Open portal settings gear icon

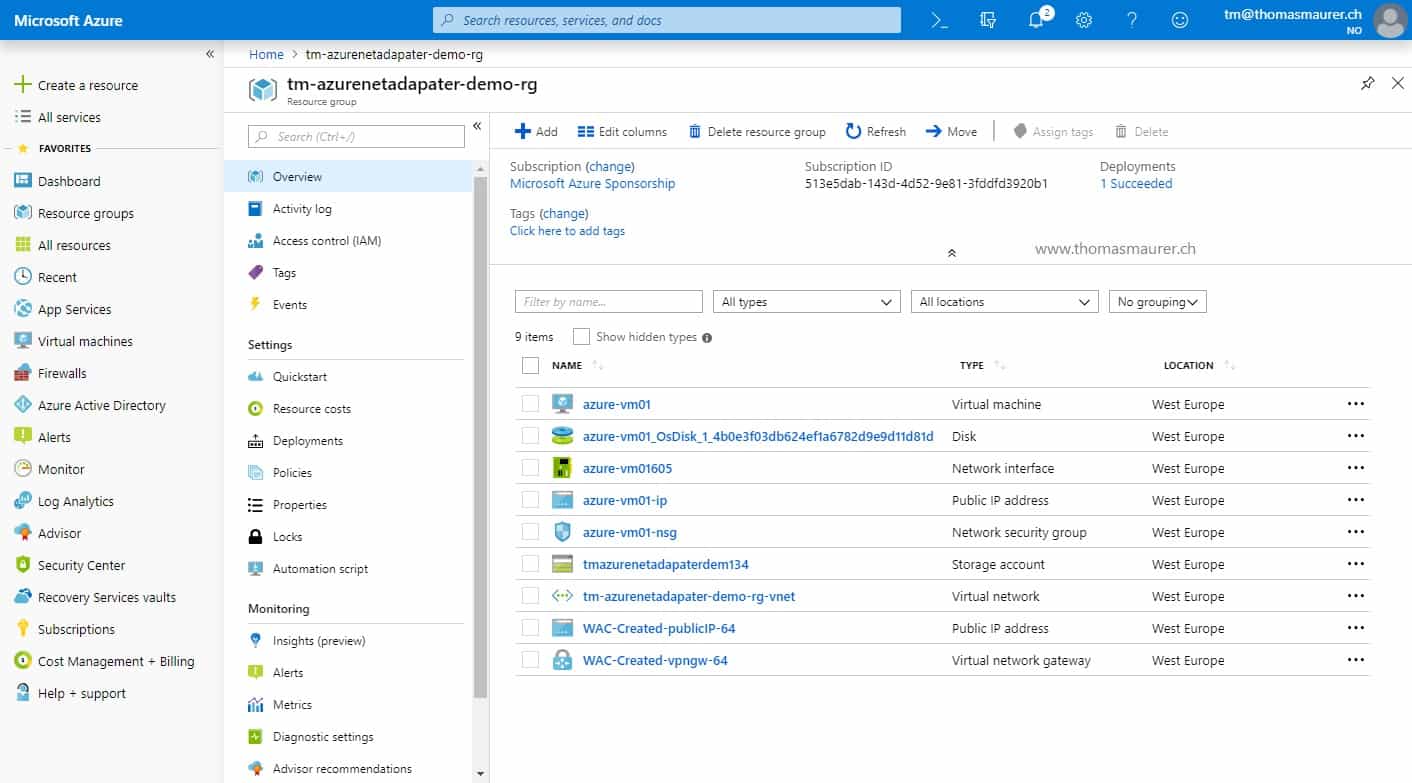pyautogui.click(x=1084, y=20)
